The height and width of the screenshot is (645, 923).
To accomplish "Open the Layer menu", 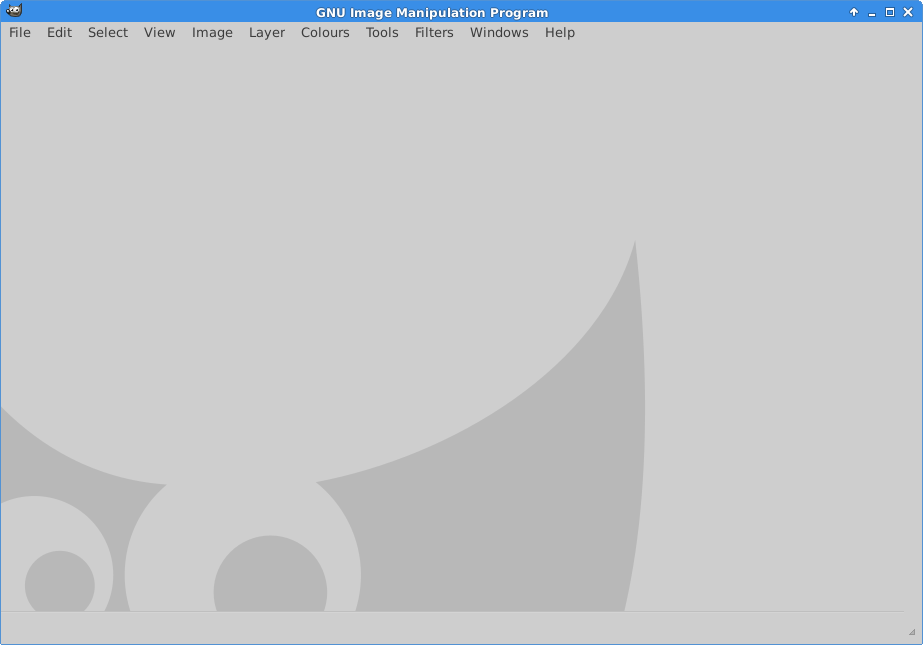I will 267,32.
